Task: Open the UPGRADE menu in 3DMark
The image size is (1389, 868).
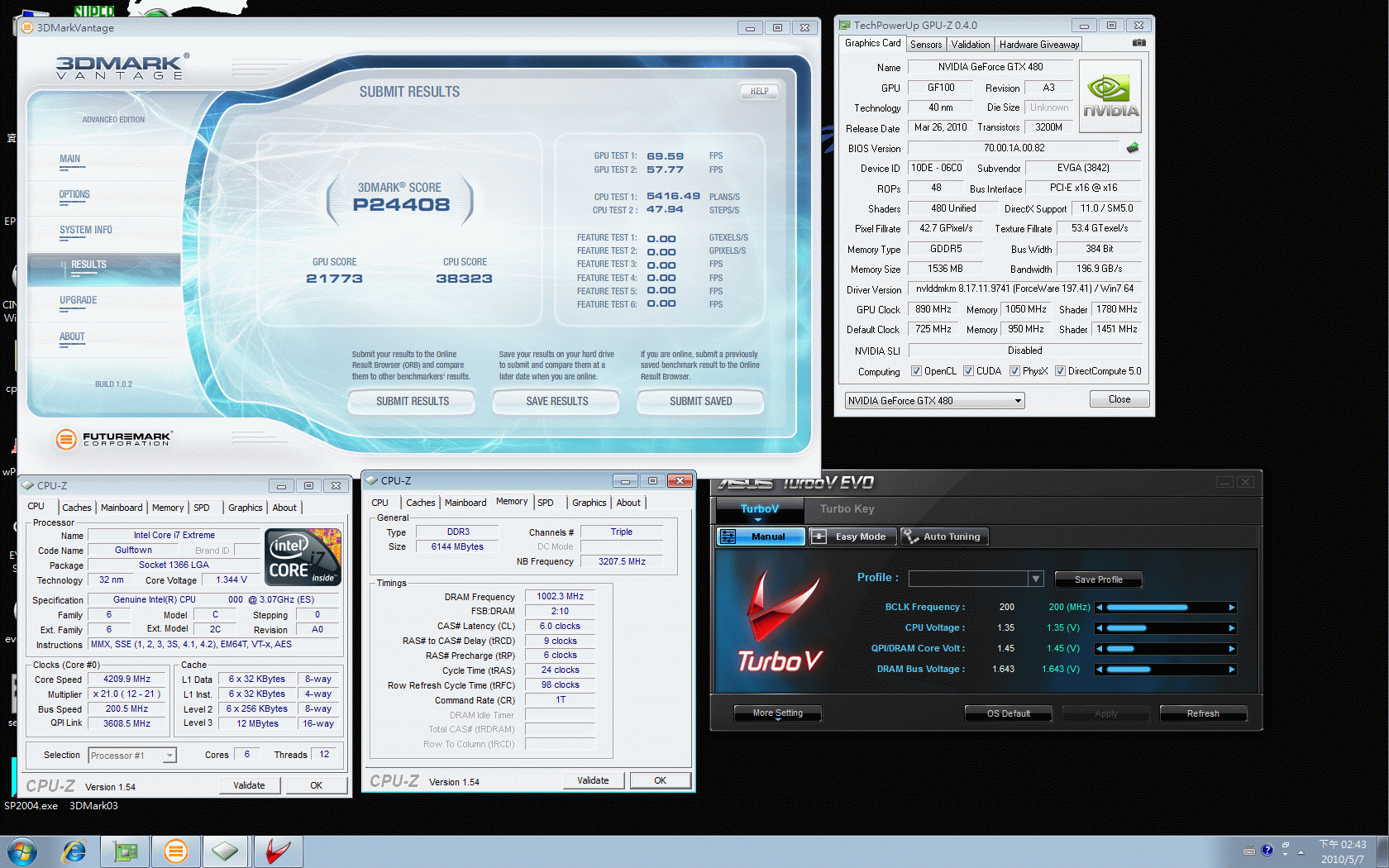Action: coord(79,301)
